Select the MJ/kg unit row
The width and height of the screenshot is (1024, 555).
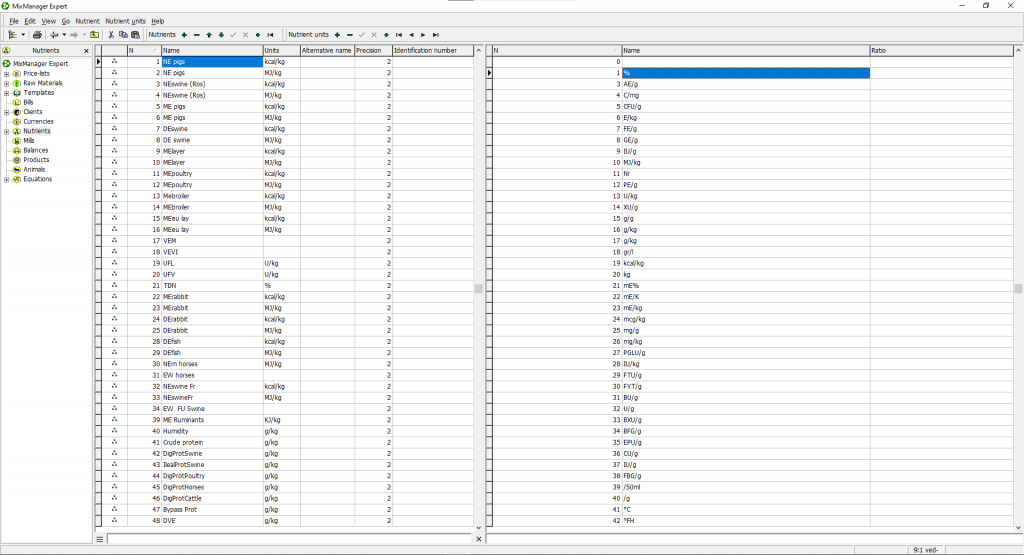751,163
